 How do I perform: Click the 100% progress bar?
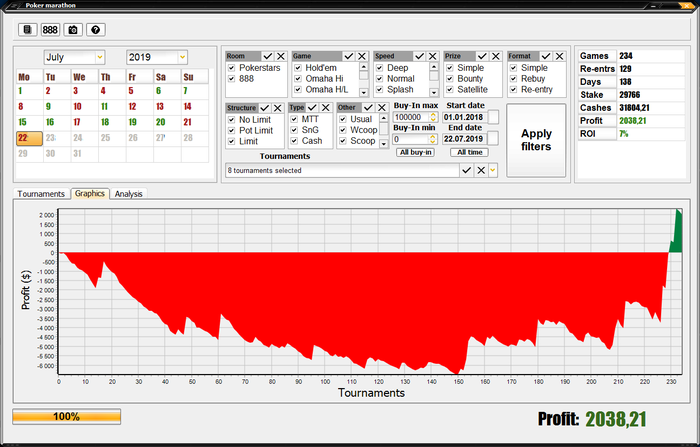coord(67,417)
